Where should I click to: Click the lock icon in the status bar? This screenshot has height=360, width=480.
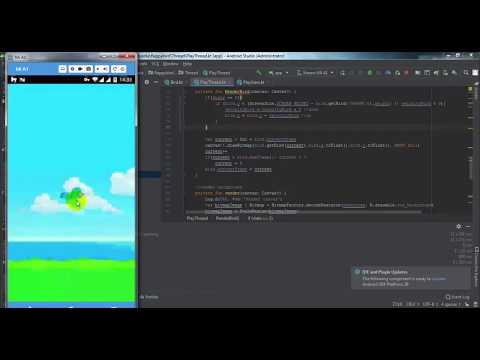[x=467, y=304]
